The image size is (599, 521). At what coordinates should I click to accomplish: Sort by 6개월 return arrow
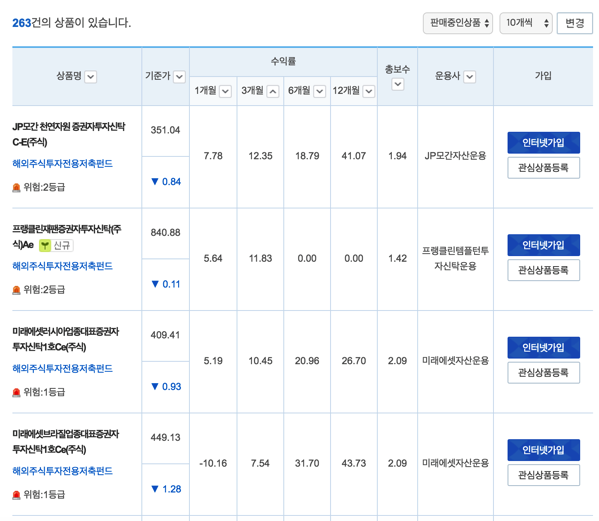click(x=319, y=91)
